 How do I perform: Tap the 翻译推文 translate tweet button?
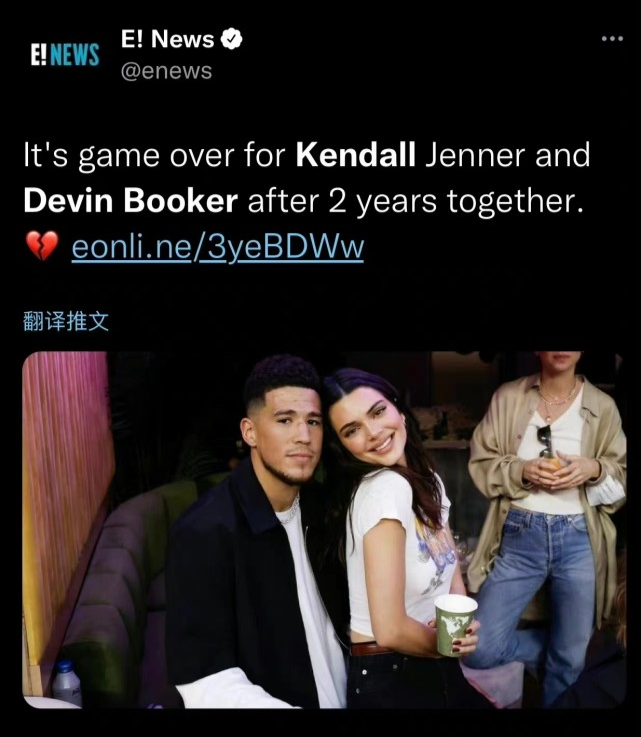point(66,321)
